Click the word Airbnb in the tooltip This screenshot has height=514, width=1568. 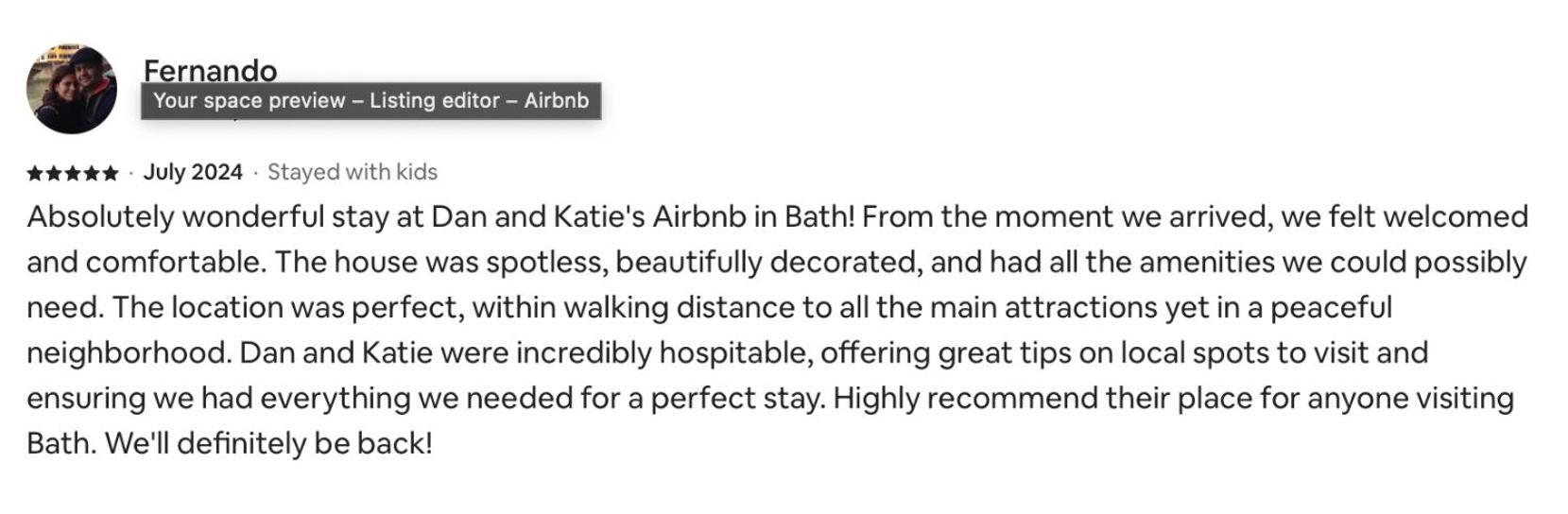(556, 101)
